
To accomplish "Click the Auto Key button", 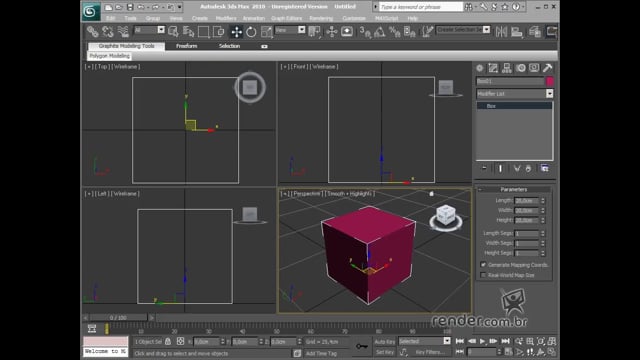I will [384, 341].
